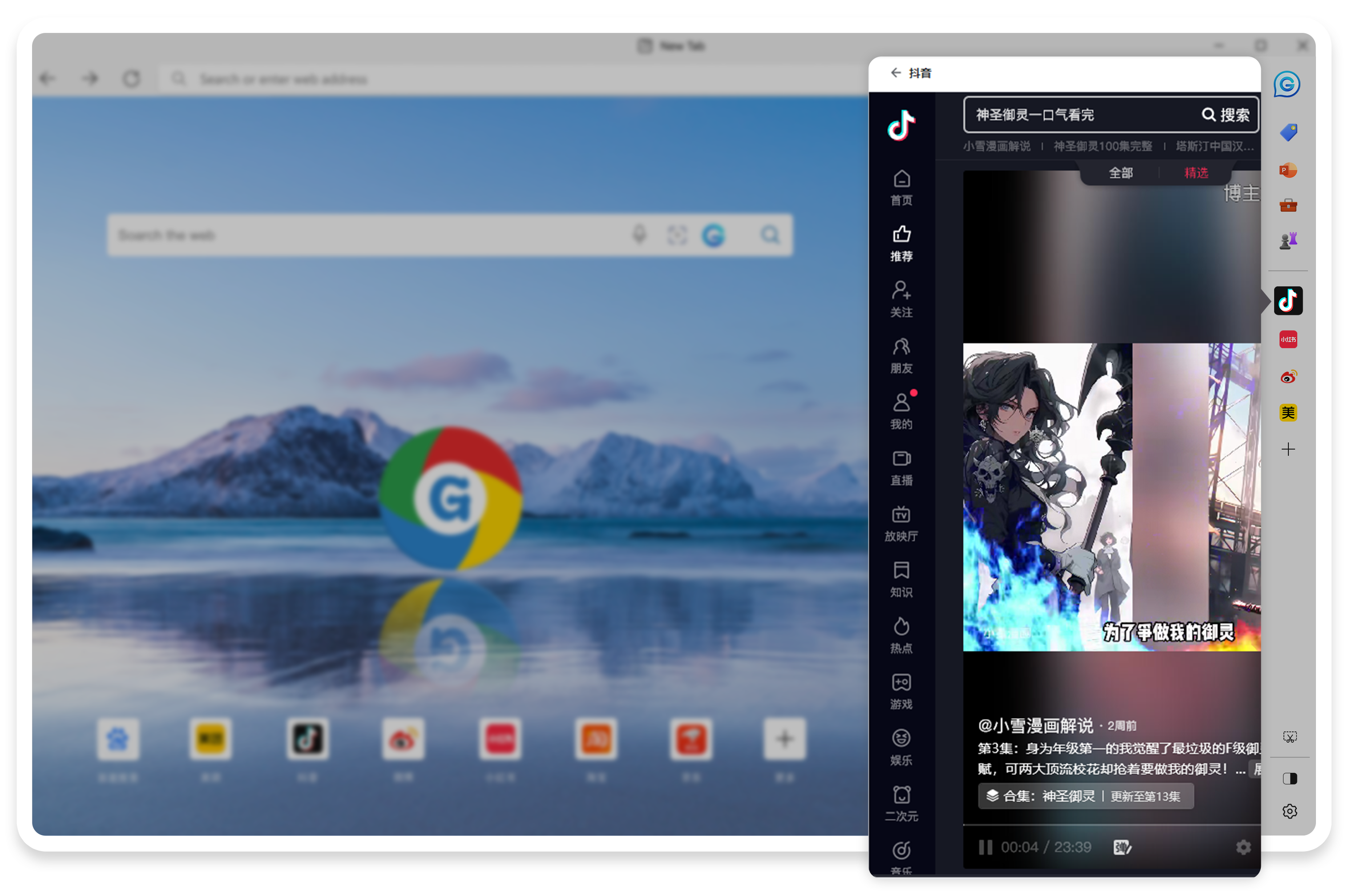Viewport: 1348px width, 896px height.
Task: Toggle the danmaku (弹) switch in the player
Action: coord(1122,847)
